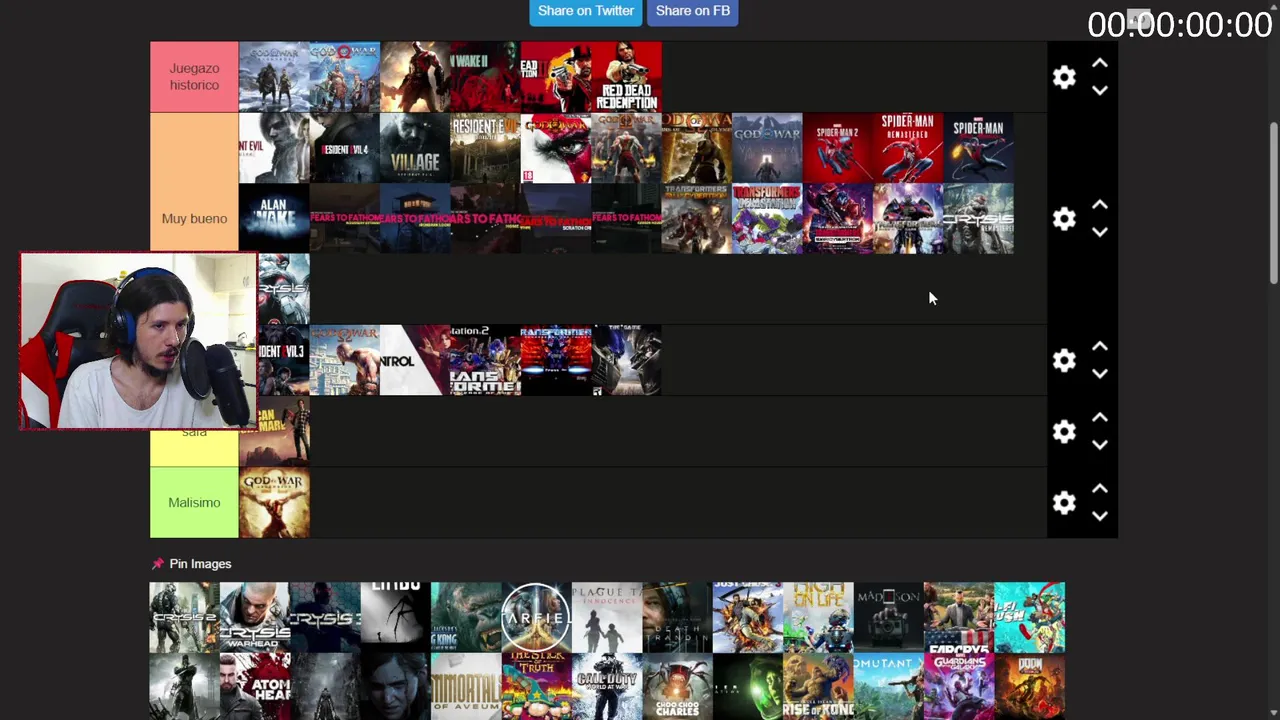
Task: Click the Share on Twitter button
Action: [586, 11]
